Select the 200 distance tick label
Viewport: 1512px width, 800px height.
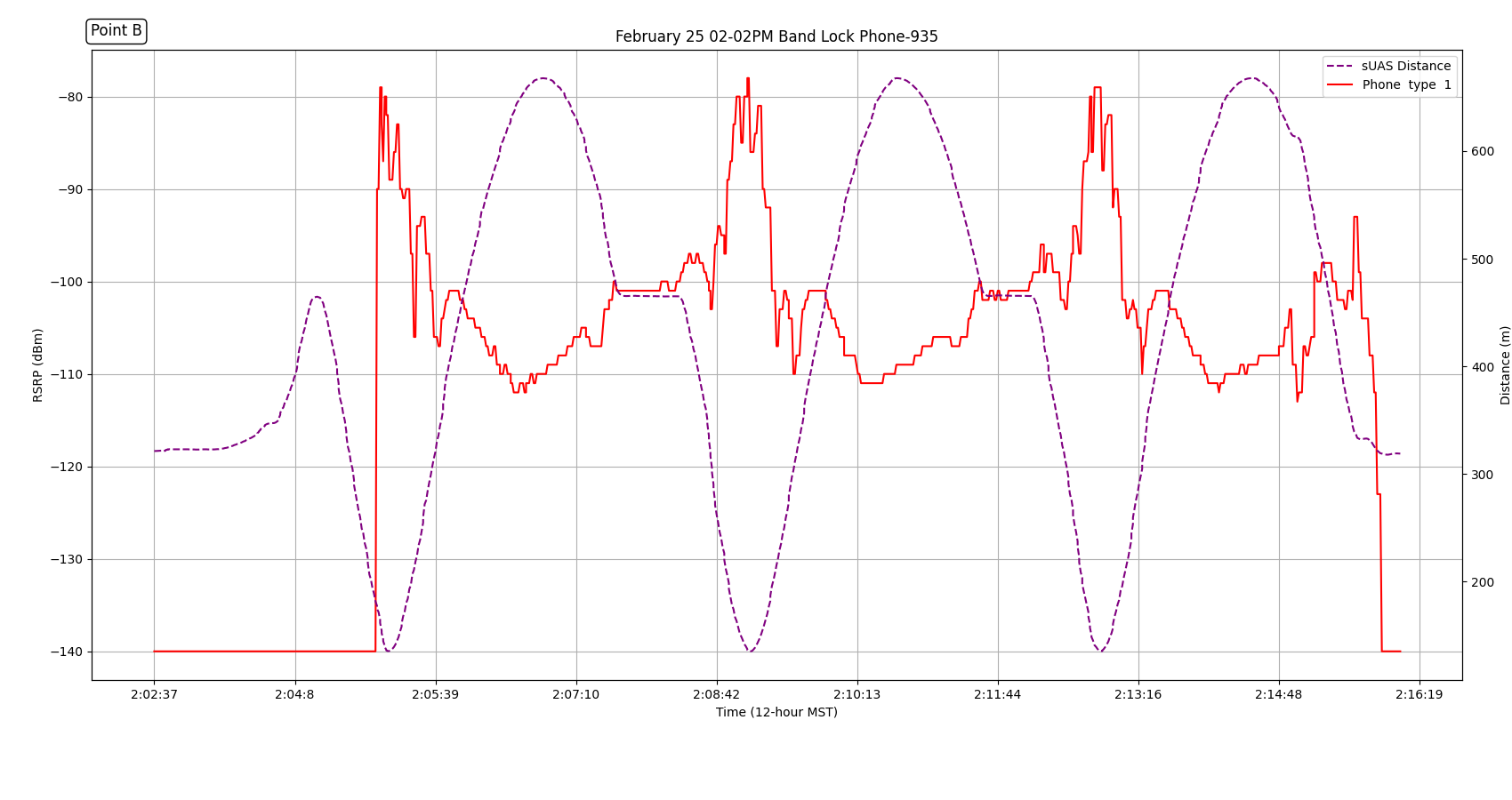(x=1480, y=583)
